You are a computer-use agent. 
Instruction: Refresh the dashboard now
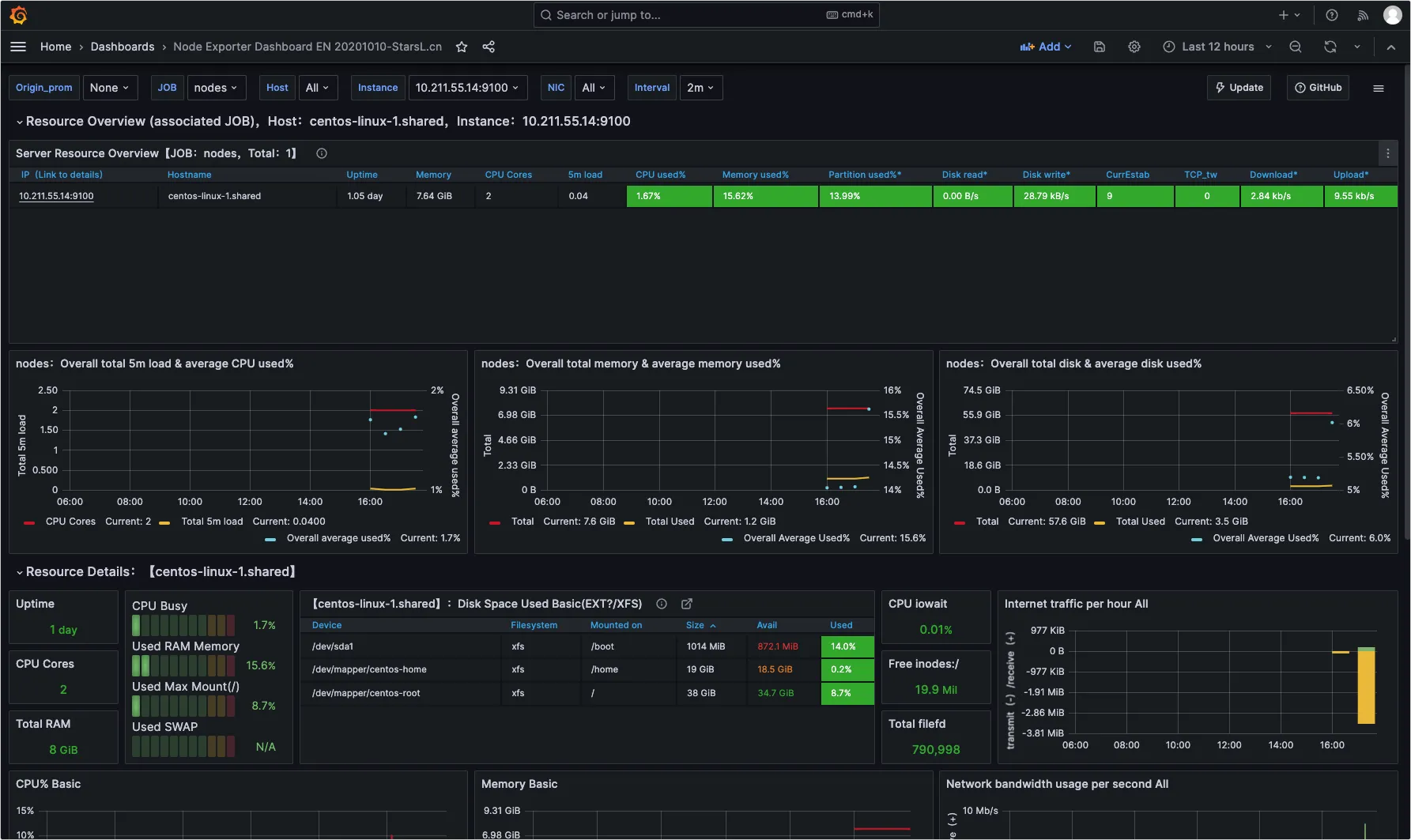pos(1330,47)
